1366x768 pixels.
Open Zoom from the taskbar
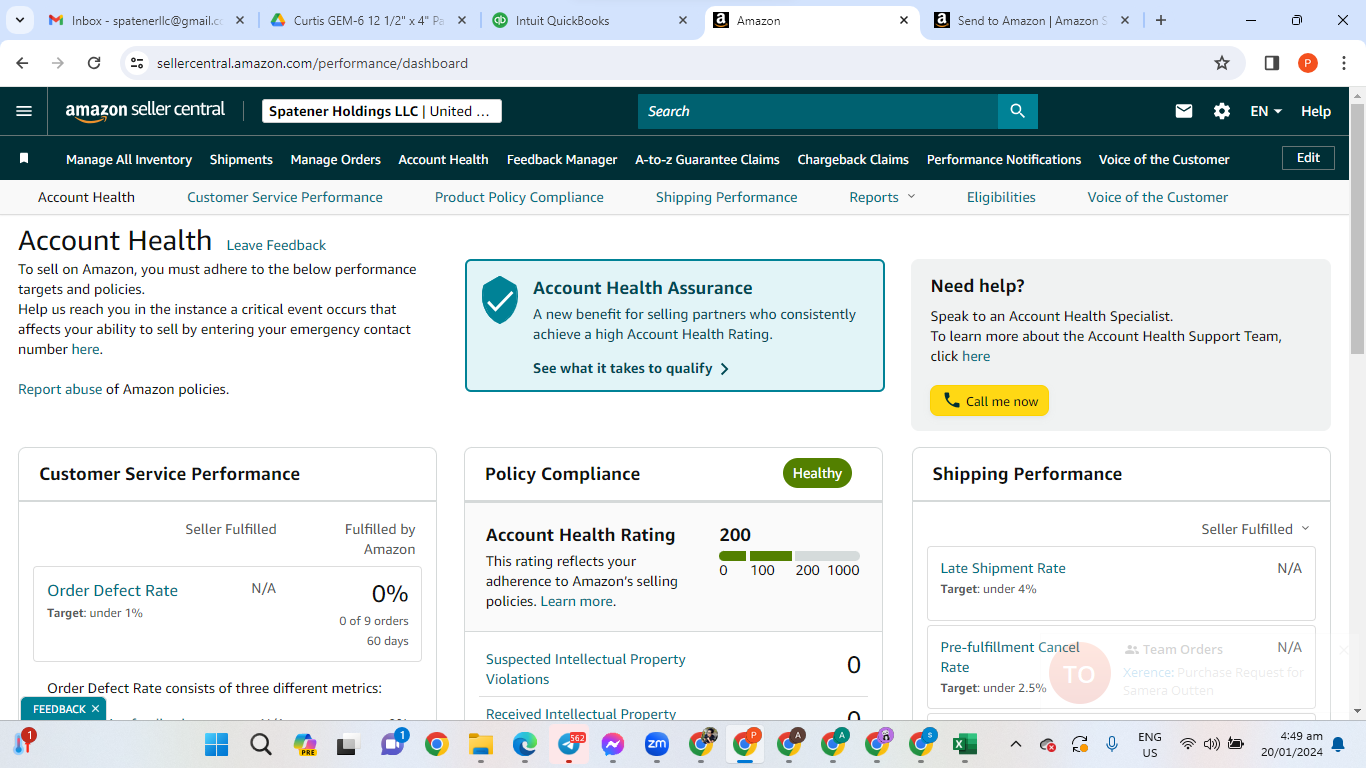pyautogui.click(x=657, y=744)
